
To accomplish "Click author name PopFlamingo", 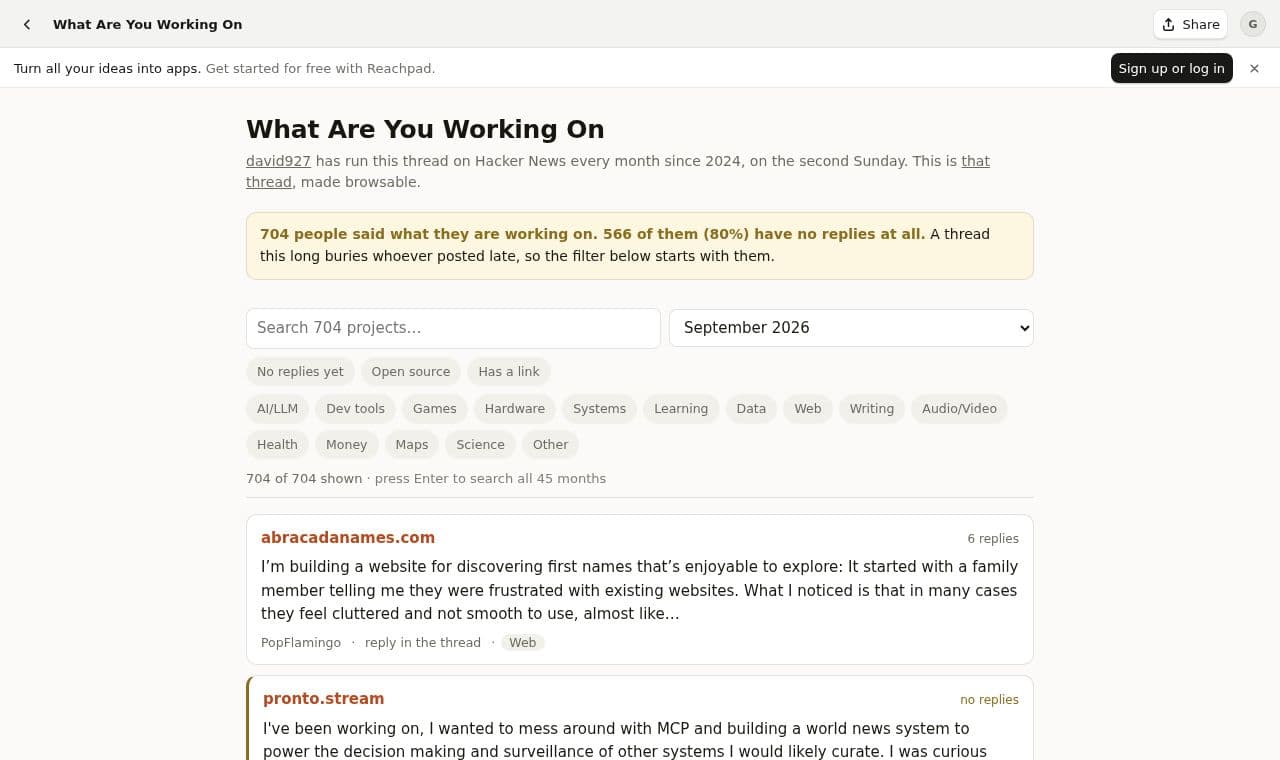I will pos(301,643).
